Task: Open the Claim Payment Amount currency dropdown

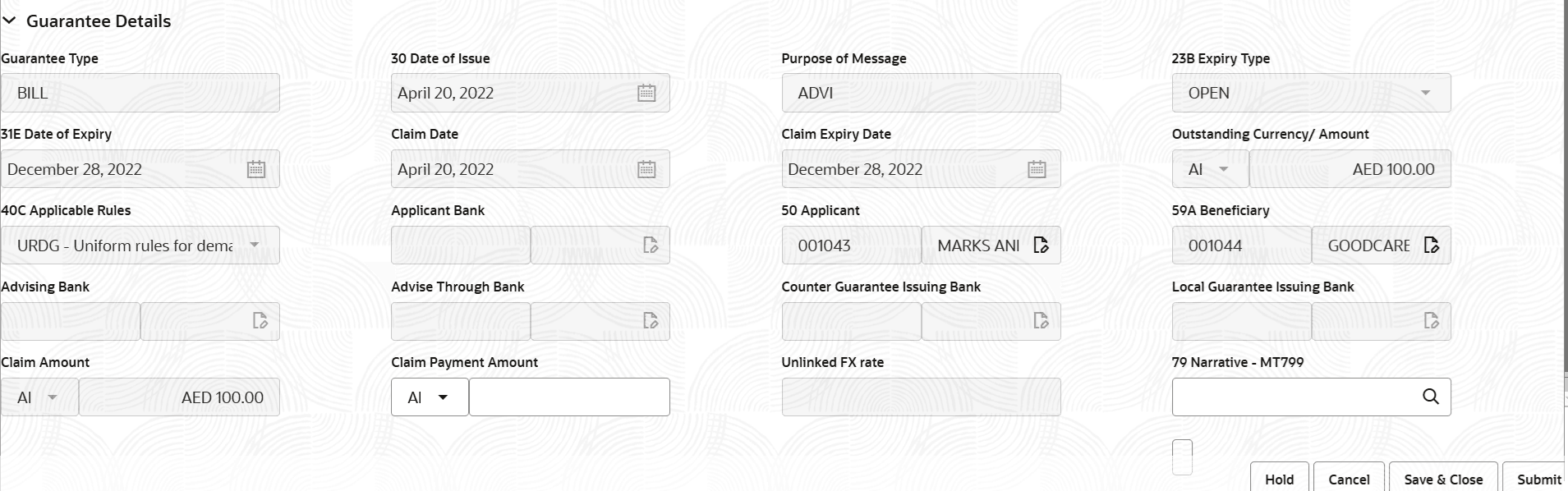Action: pos(444,397)
